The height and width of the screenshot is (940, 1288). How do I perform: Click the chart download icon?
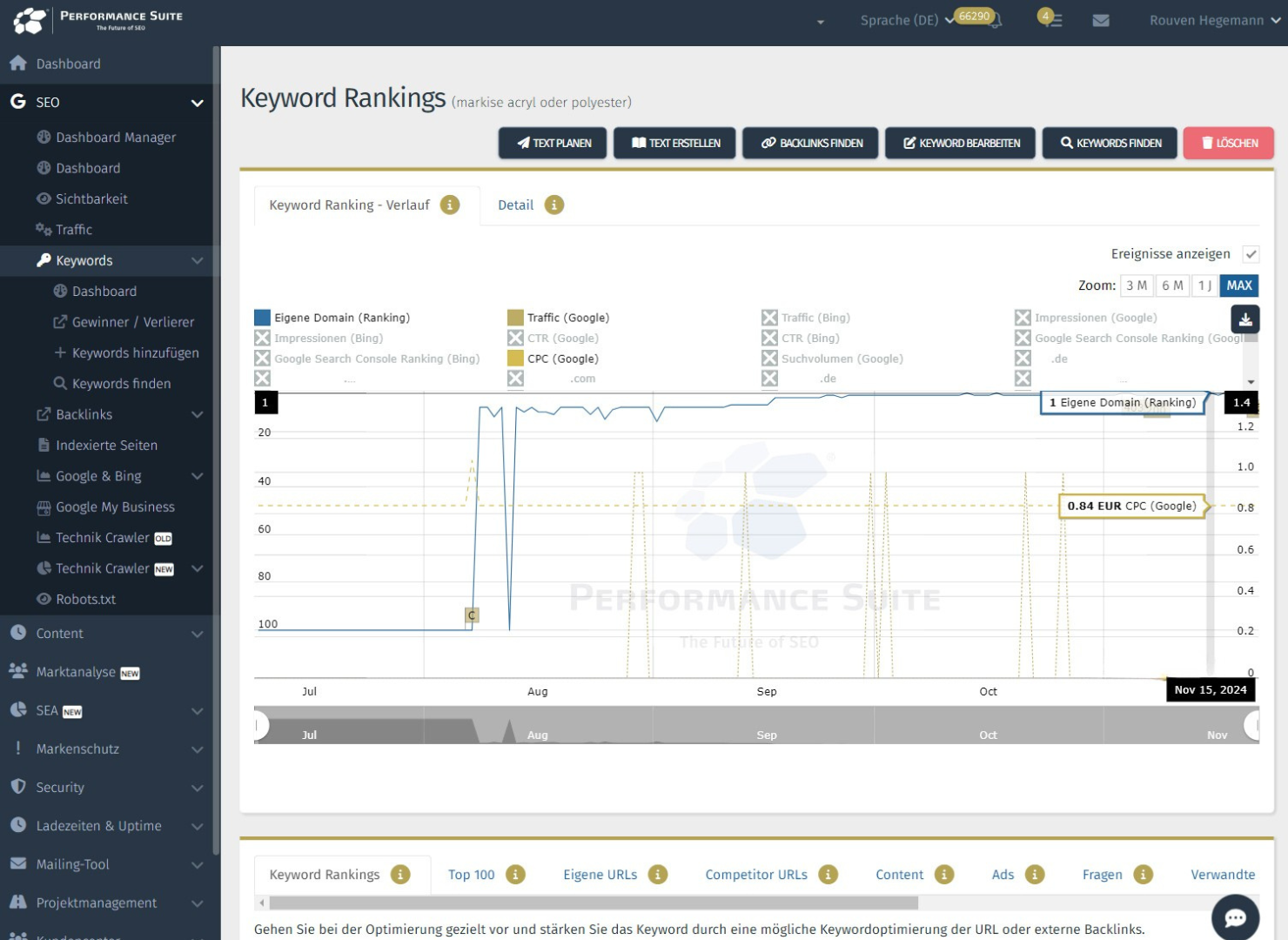coord(1245,319)
